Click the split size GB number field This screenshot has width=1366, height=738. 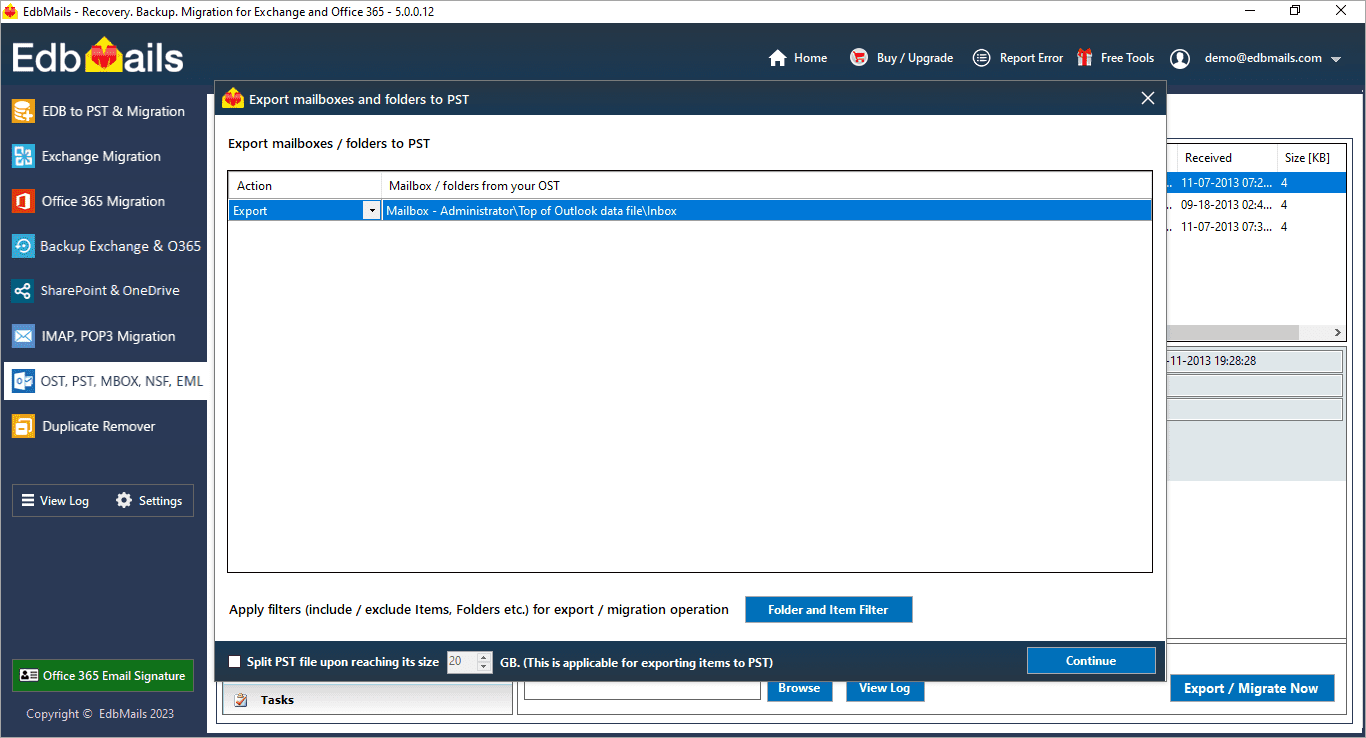point(462,662)
